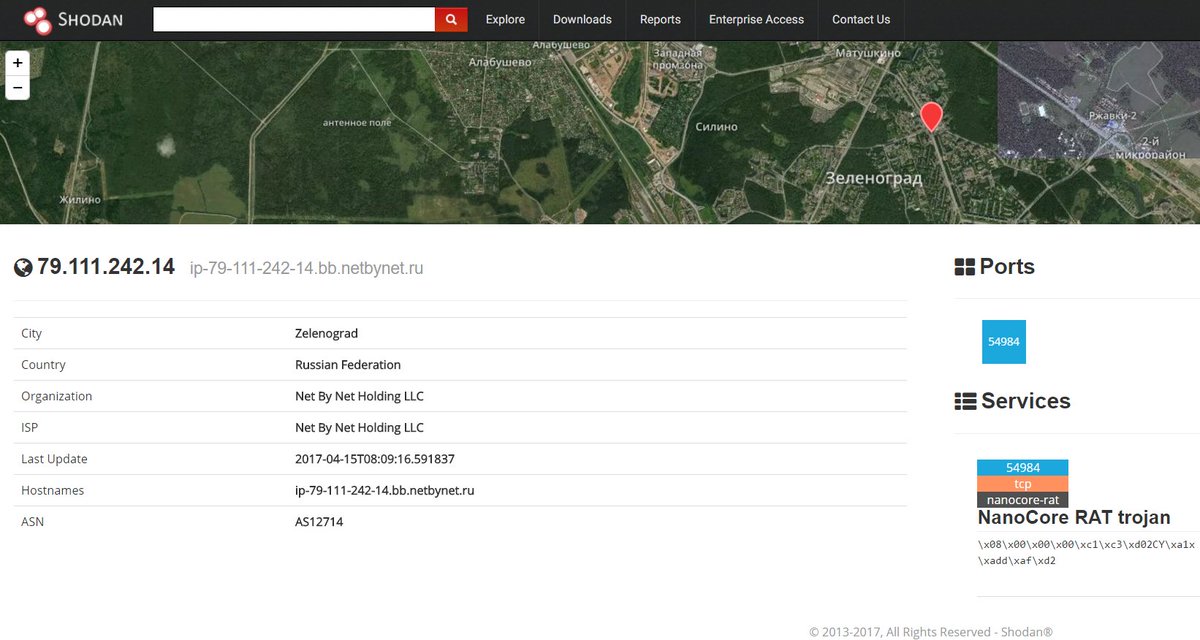Open Enterprise Access page
The height and width of the screenshot is (640, 1200).
coord(756,19)
